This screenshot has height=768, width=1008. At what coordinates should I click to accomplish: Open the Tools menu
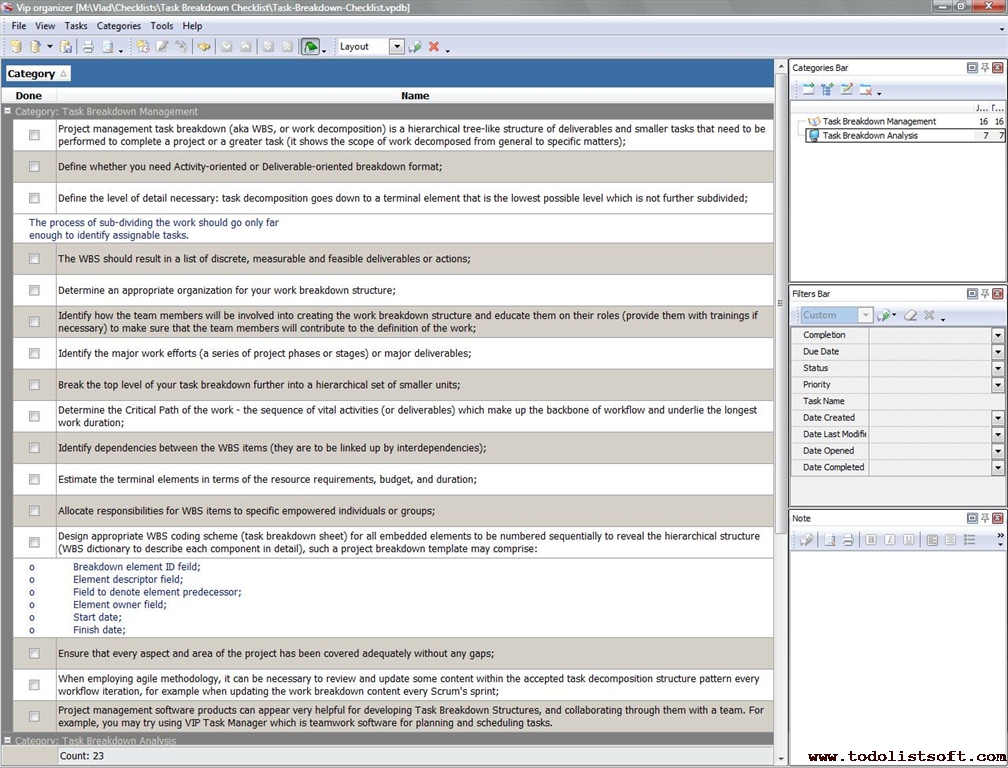pos(161,26)
